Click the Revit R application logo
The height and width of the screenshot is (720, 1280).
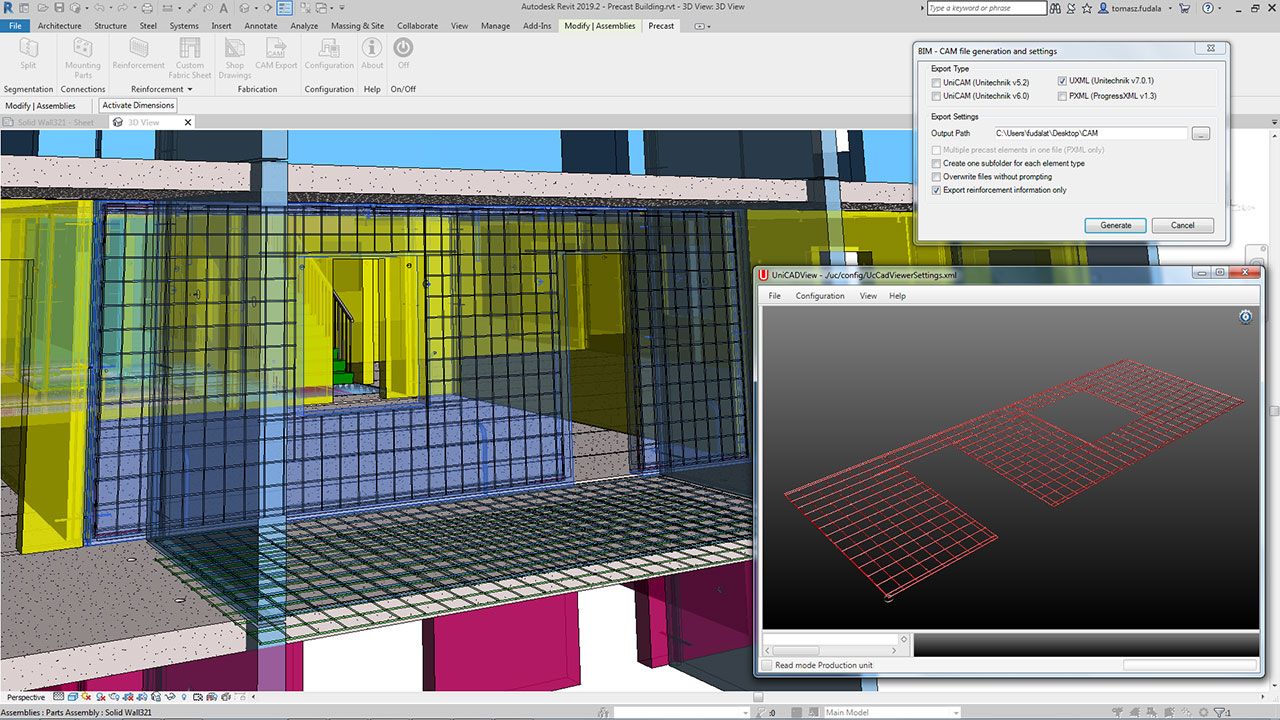(x=8, y=8)
